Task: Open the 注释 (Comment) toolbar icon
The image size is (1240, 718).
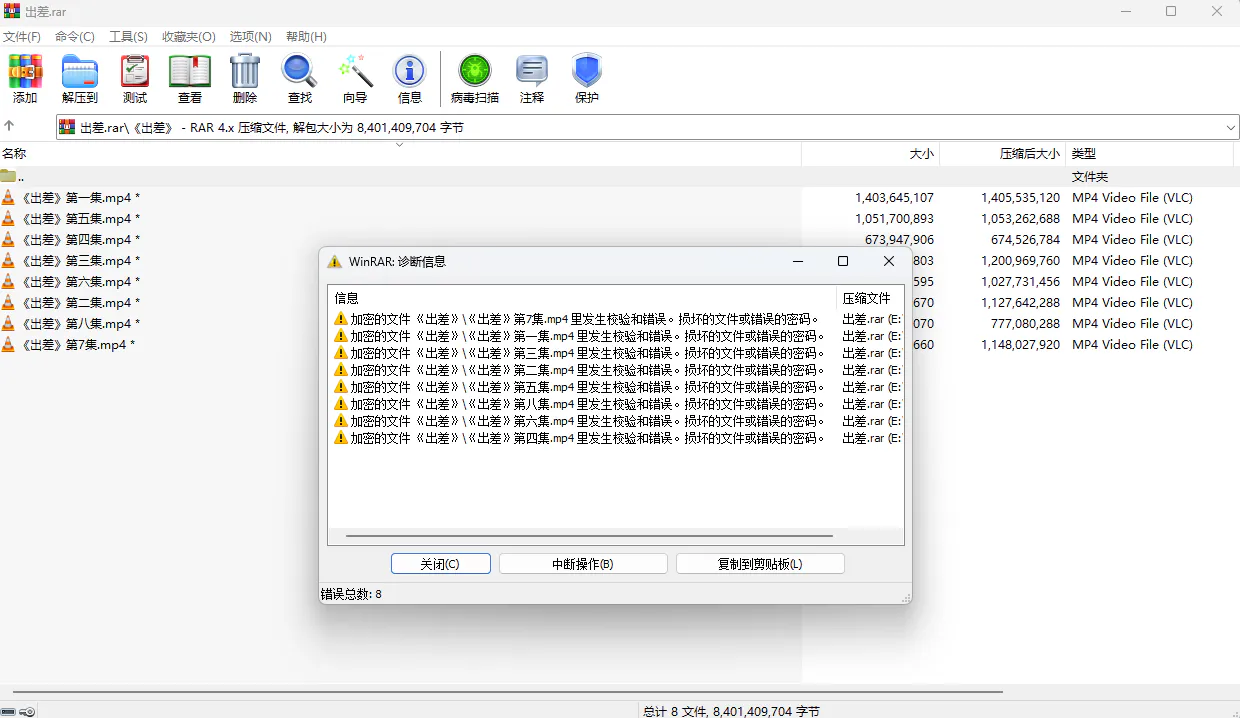Action: point(532,79)
